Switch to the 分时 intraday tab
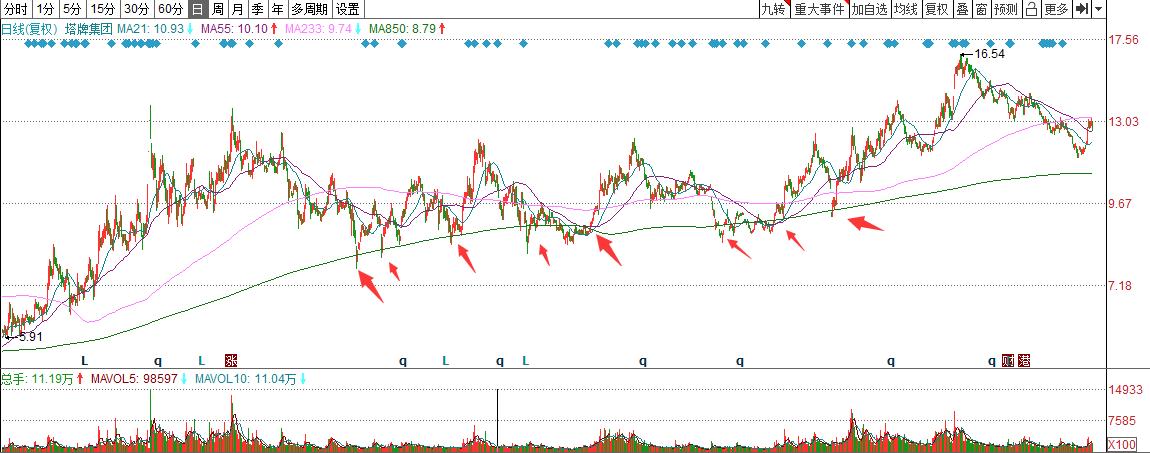The width and height of the screenshot is (1150, 453). pyautogui.click(x=16, y=10)
